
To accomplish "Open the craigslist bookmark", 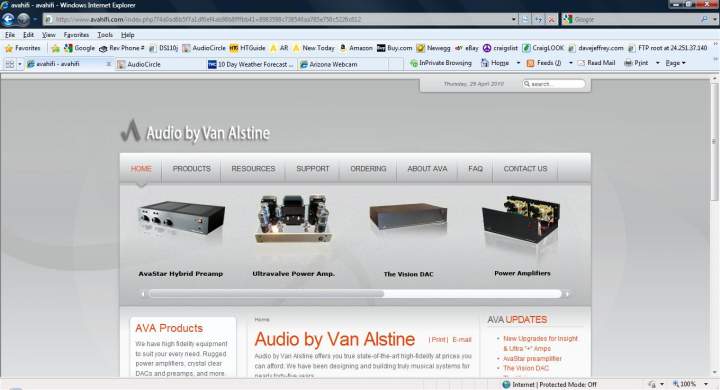I will (500, 48).
